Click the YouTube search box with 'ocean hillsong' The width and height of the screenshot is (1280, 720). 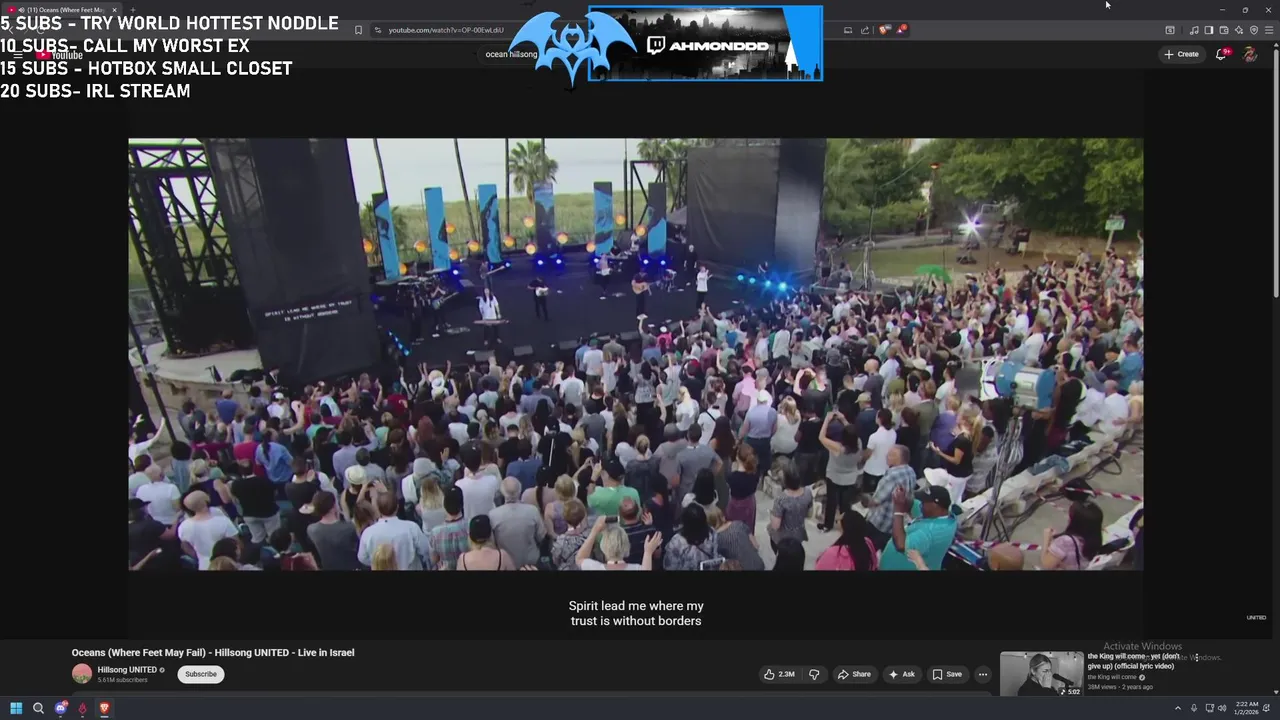pos(511,54)
